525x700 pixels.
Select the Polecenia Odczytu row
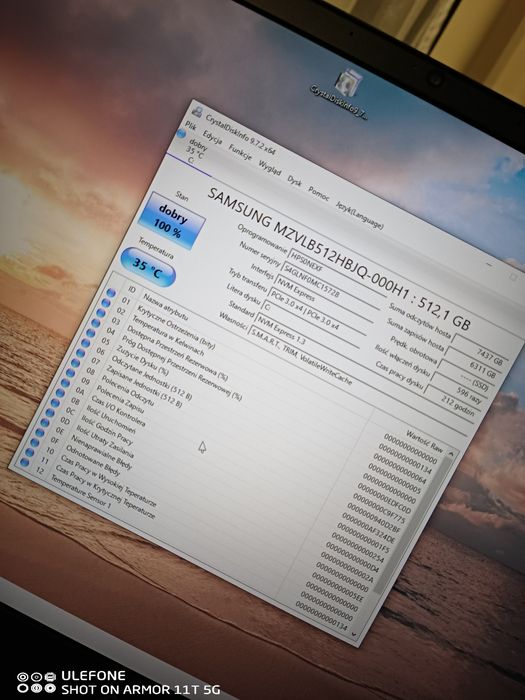[x=127, y=391]
